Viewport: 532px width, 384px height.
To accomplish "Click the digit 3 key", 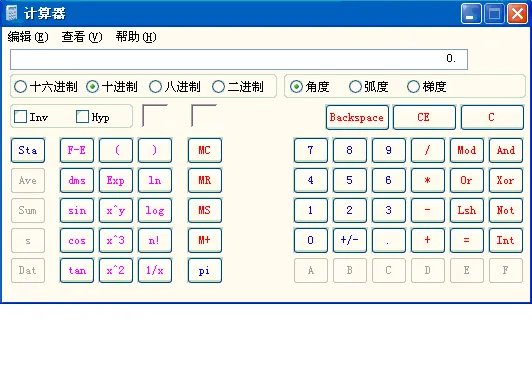I will click(x=389, y=210).
